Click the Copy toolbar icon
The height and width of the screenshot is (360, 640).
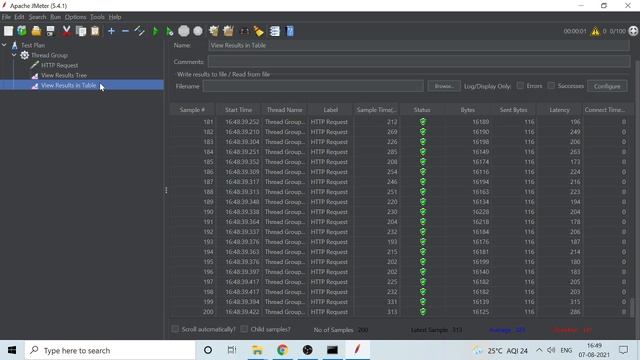[x=81, y=31]
